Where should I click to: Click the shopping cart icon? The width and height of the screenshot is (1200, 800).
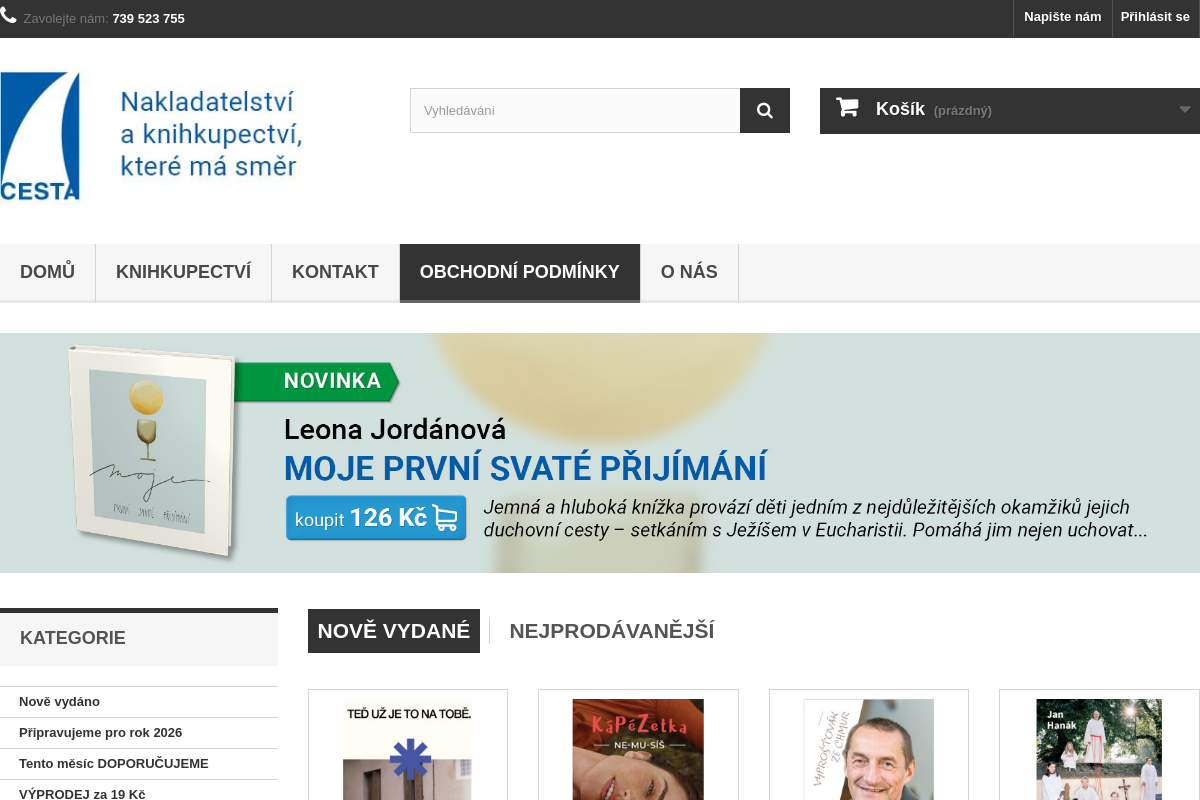(847, 108)
